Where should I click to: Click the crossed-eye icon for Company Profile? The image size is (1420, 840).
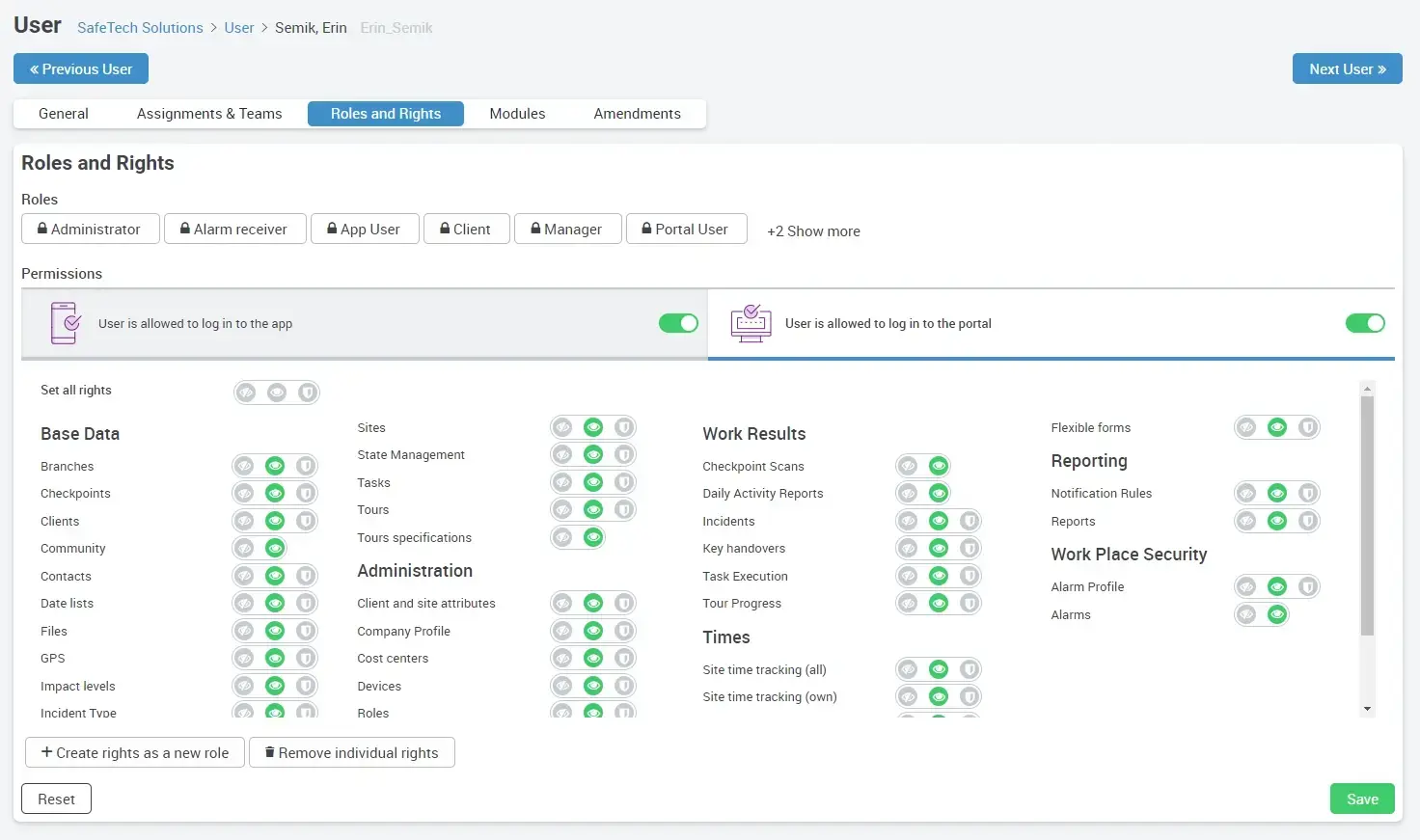click(563, 632)
